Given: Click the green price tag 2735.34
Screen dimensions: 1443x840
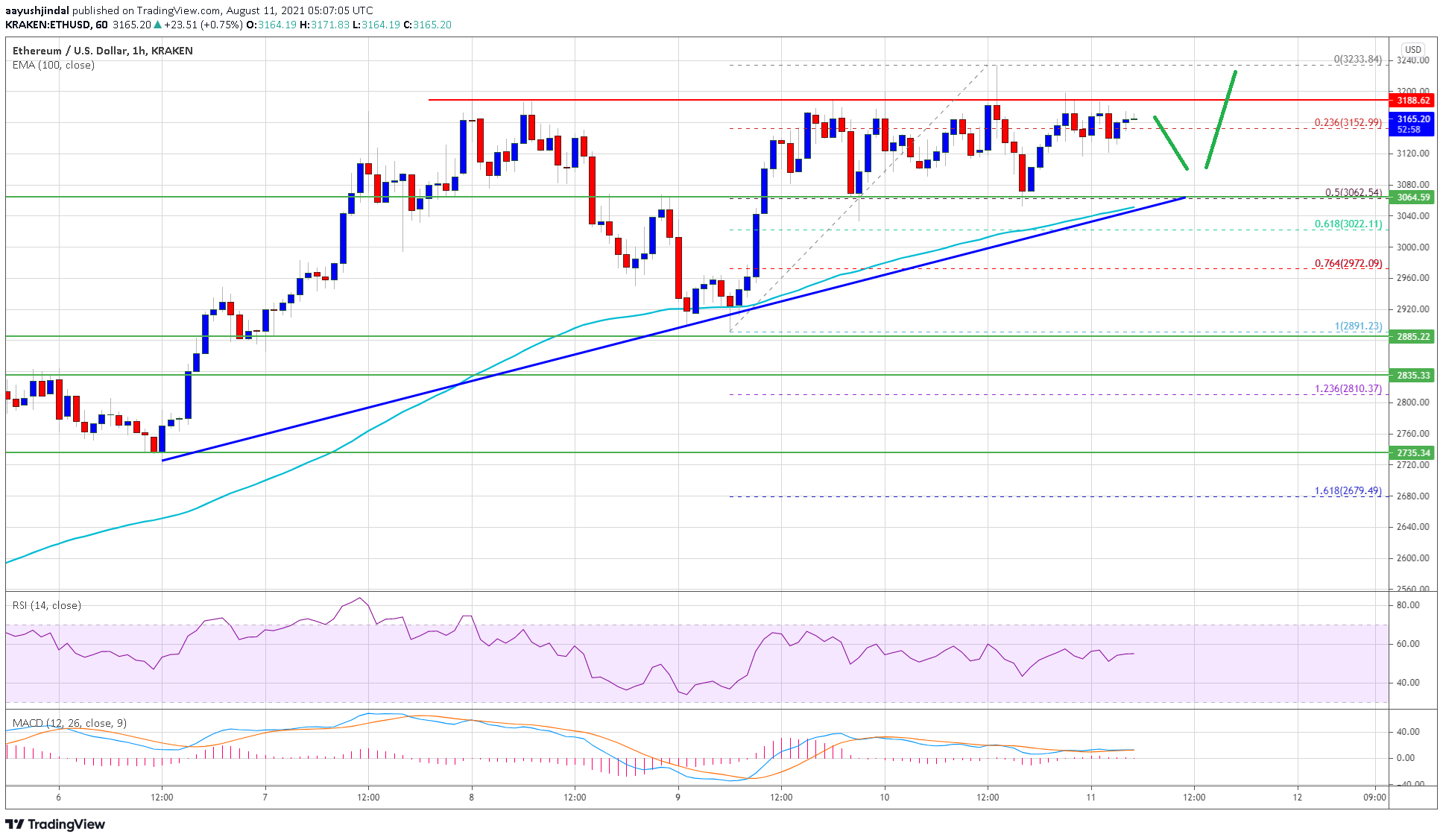Looking at the screenshot, I should pos(1412,452).
